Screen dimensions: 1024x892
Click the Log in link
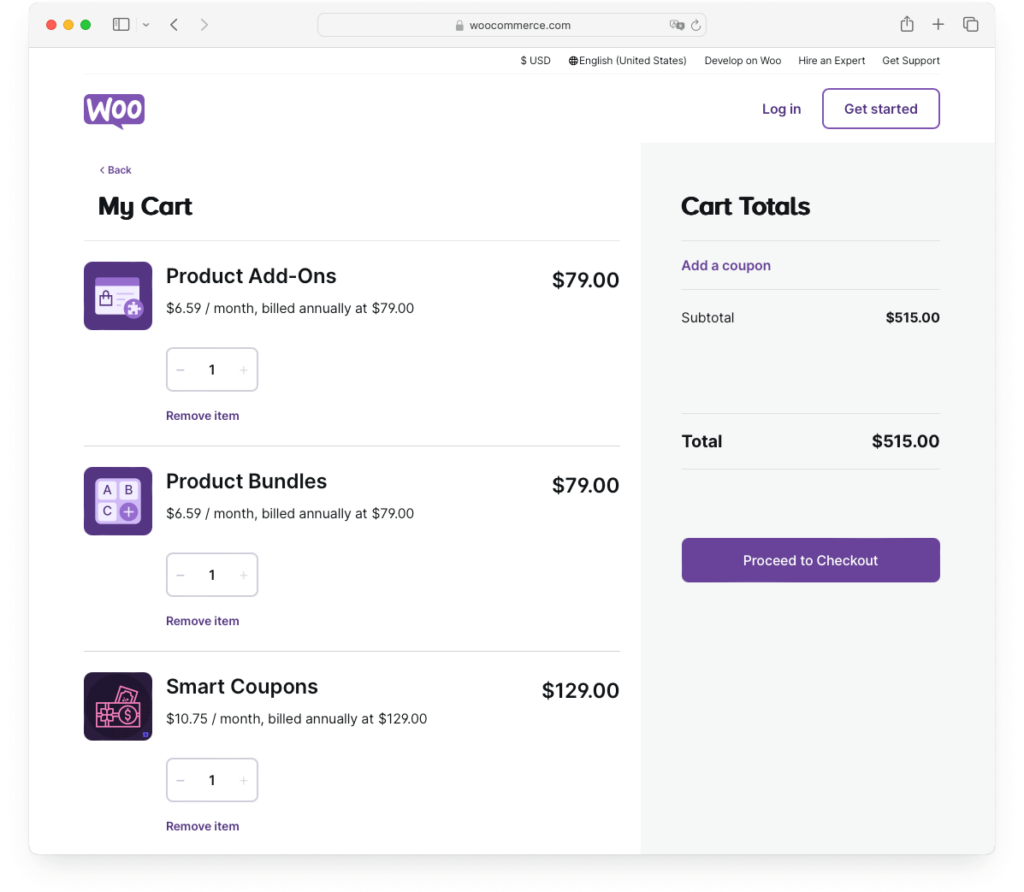click(781, 109)
